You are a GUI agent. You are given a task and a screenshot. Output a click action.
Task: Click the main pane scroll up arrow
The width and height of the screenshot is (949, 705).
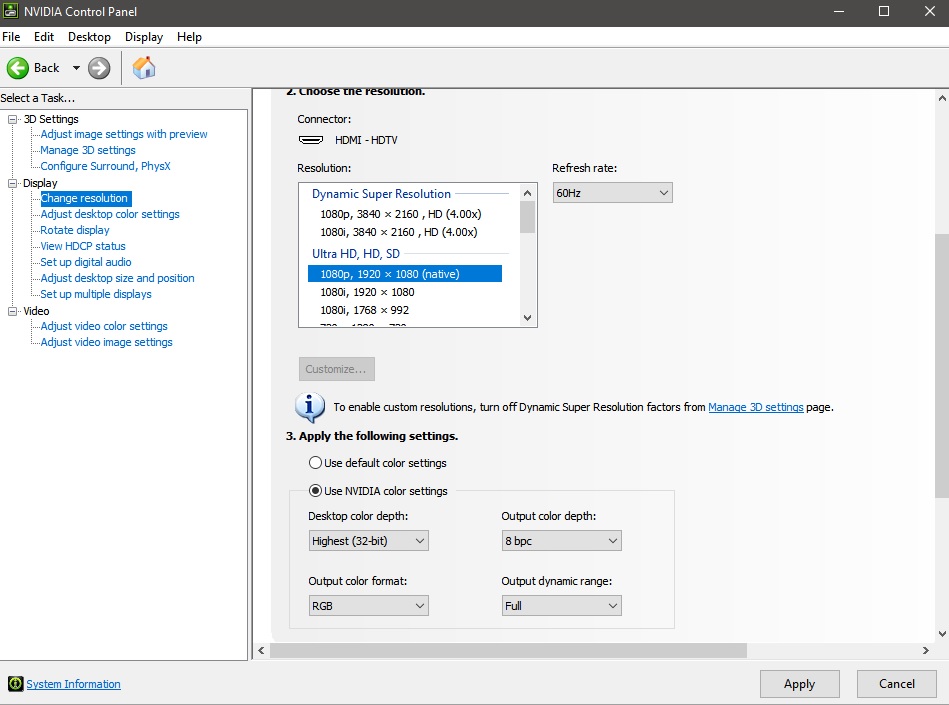click(942, 98)
